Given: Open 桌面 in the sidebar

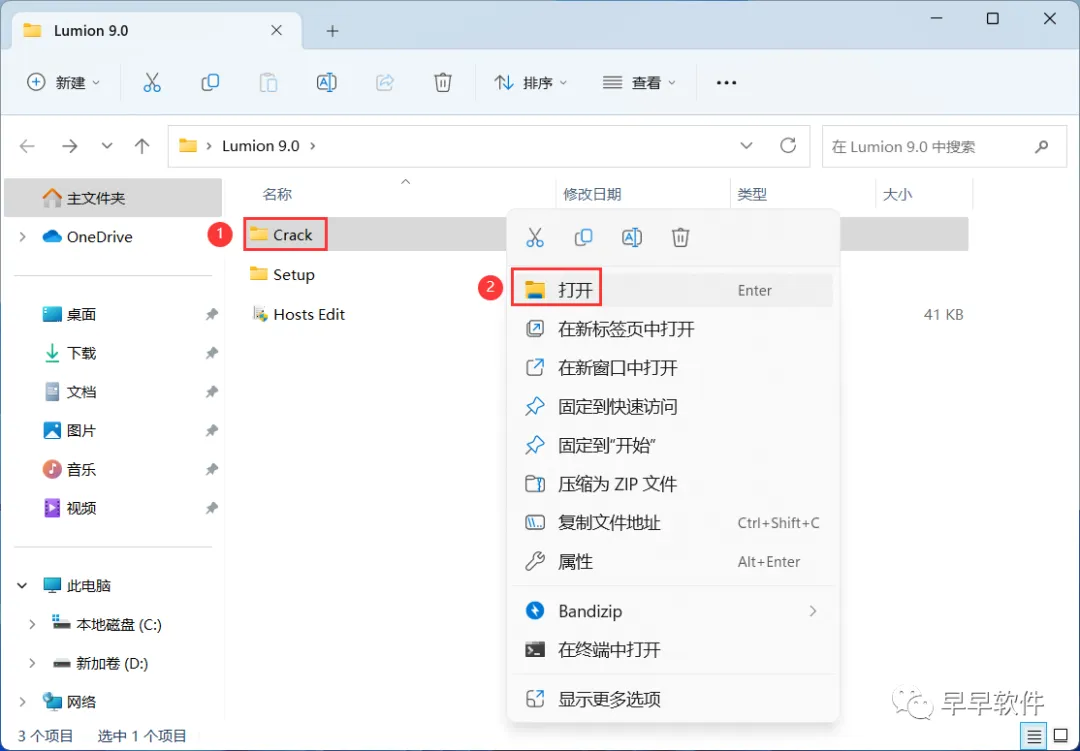Looking at the screenshot, I should click(113, 314).
